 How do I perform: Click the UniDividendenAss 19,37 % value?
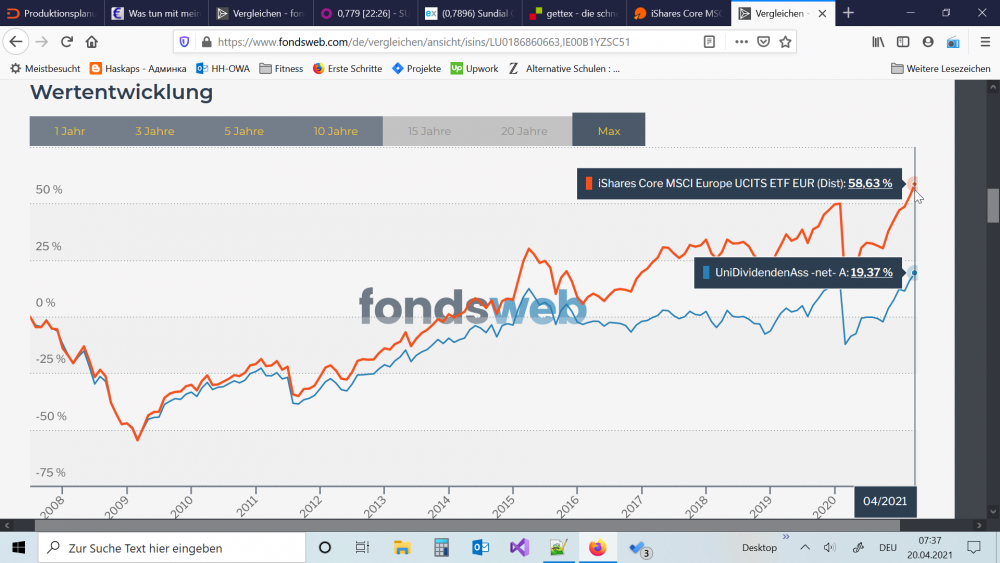click(872, 273)
